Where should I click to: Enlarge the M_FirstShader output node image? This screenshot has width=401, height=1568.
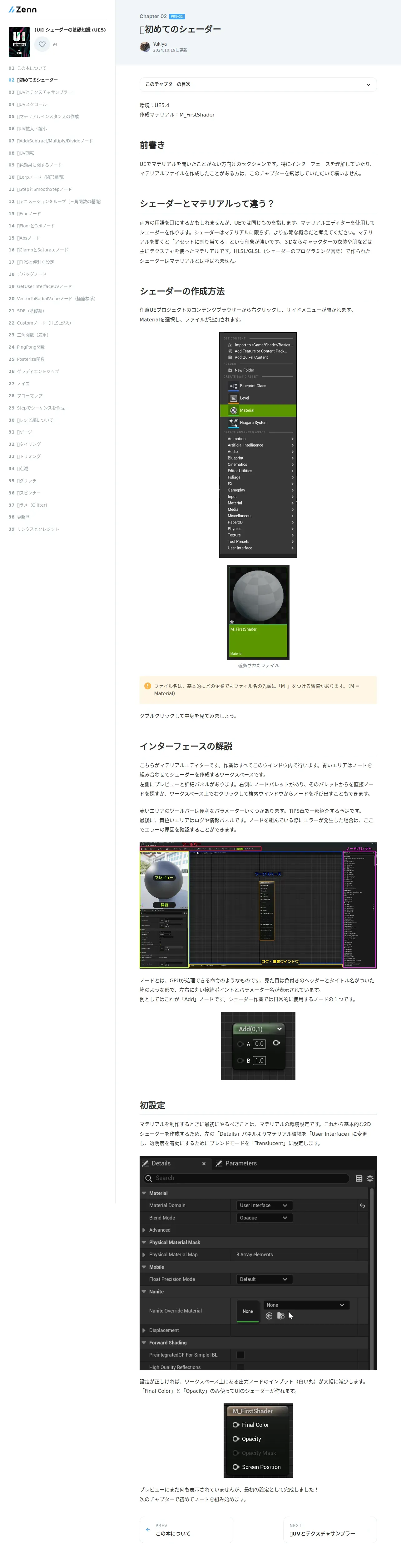pyautogui.click(x=258, y=1441)
